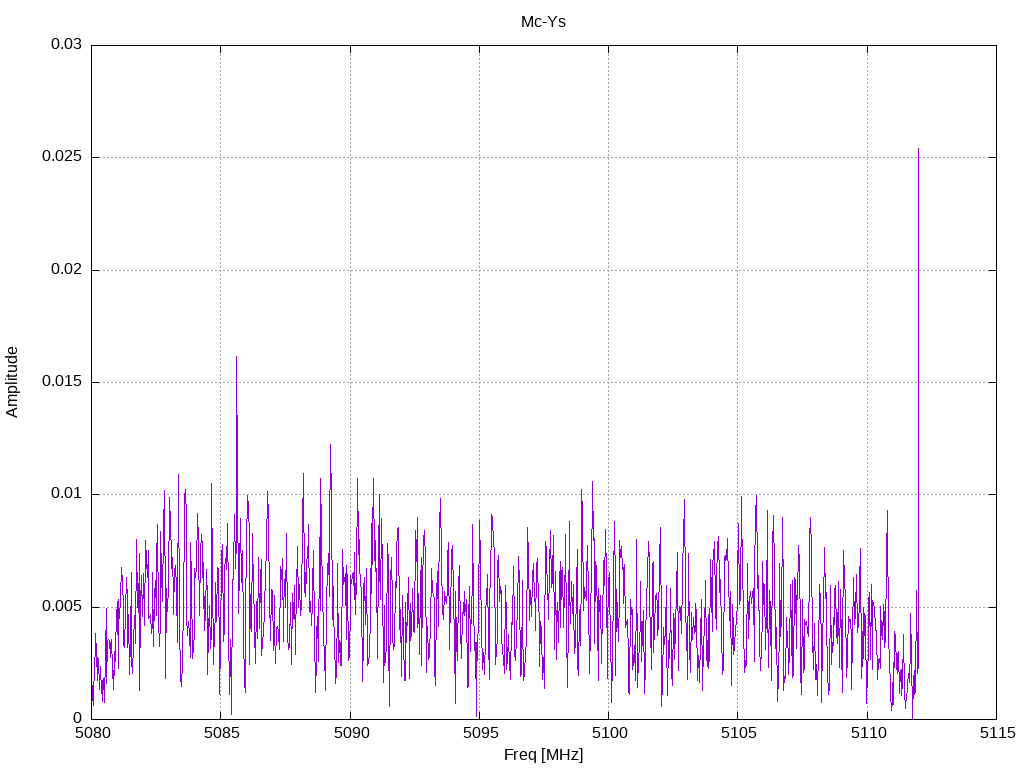
Task: Click the plot title 'Mc-Ys'
Action: click(543, 22)
